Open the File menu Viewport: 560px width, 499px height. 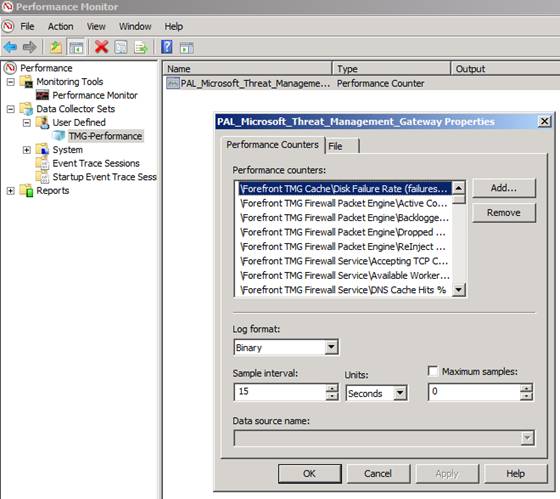(27, 26)
